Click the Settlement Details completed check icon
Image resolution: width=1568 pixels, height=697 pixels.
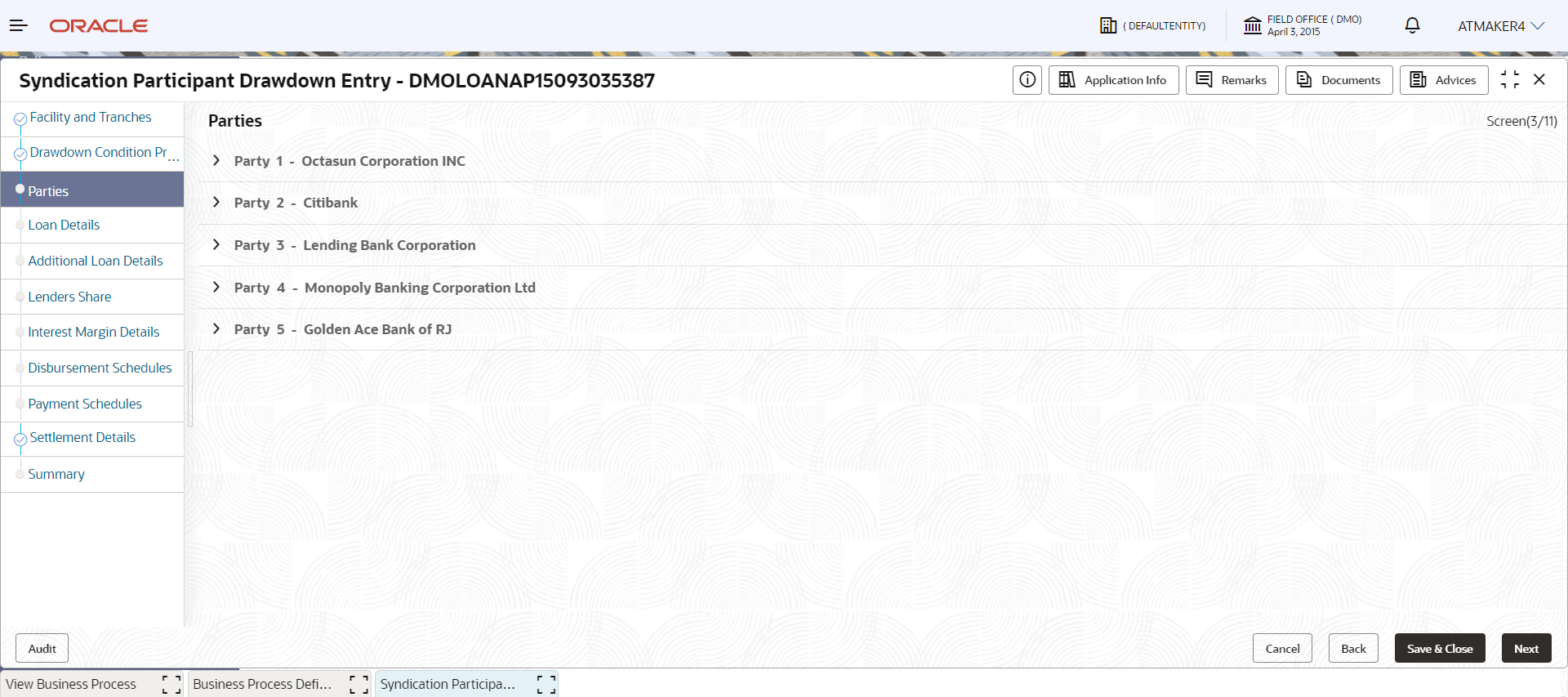click(x=20, y=440)
